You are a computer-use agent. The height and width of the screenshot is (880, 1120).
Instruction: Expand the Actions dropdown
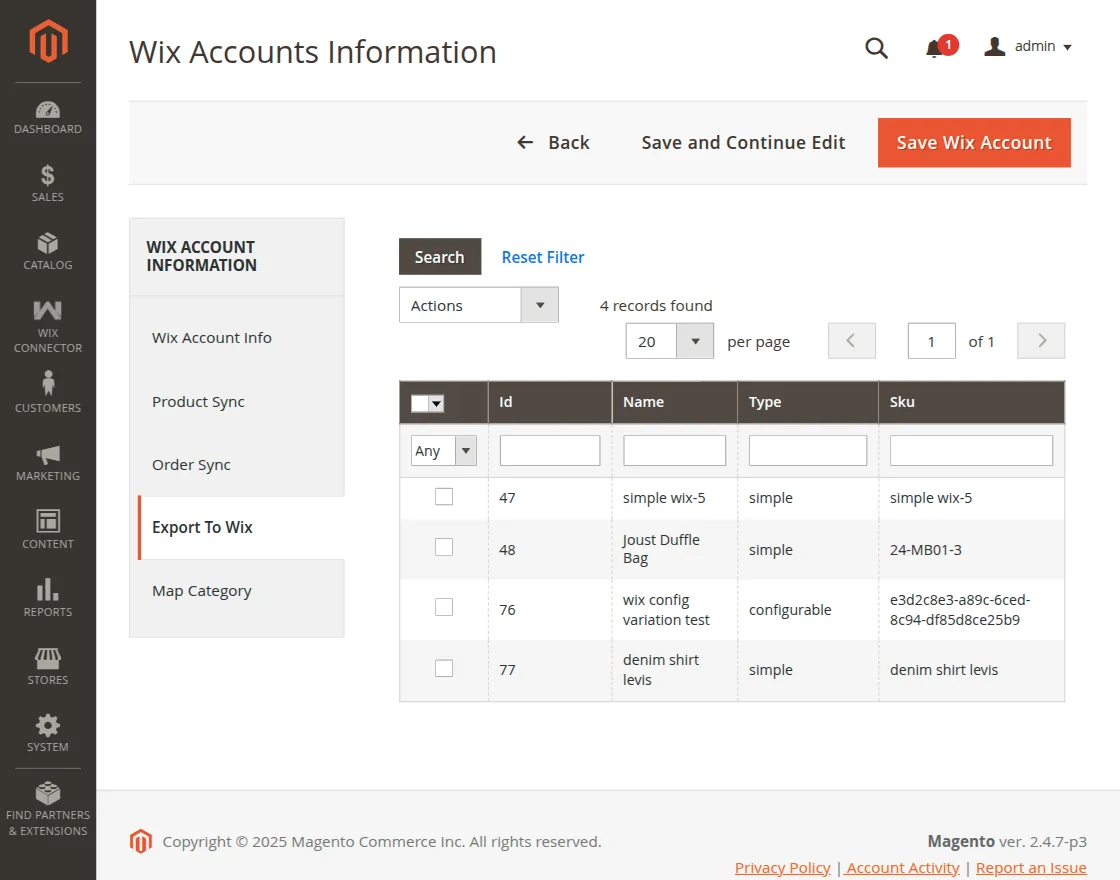pos(478,305)
